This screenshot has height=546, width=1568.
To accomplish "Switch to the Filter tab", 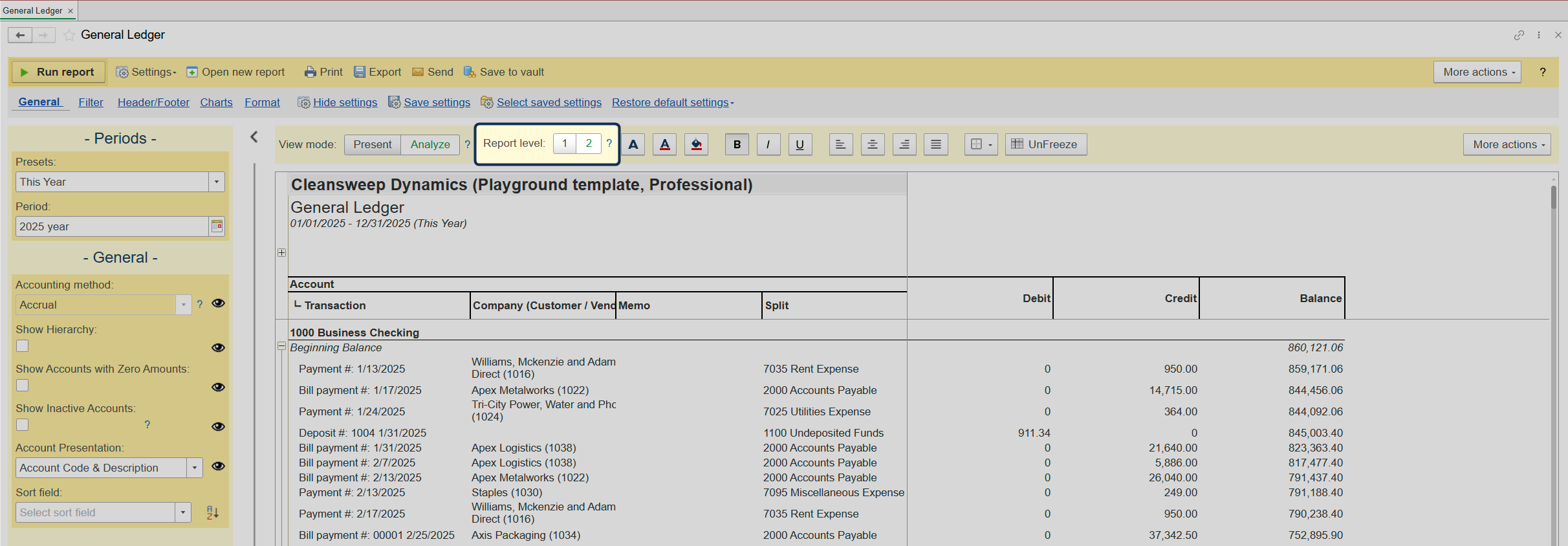I will point(91,102).
